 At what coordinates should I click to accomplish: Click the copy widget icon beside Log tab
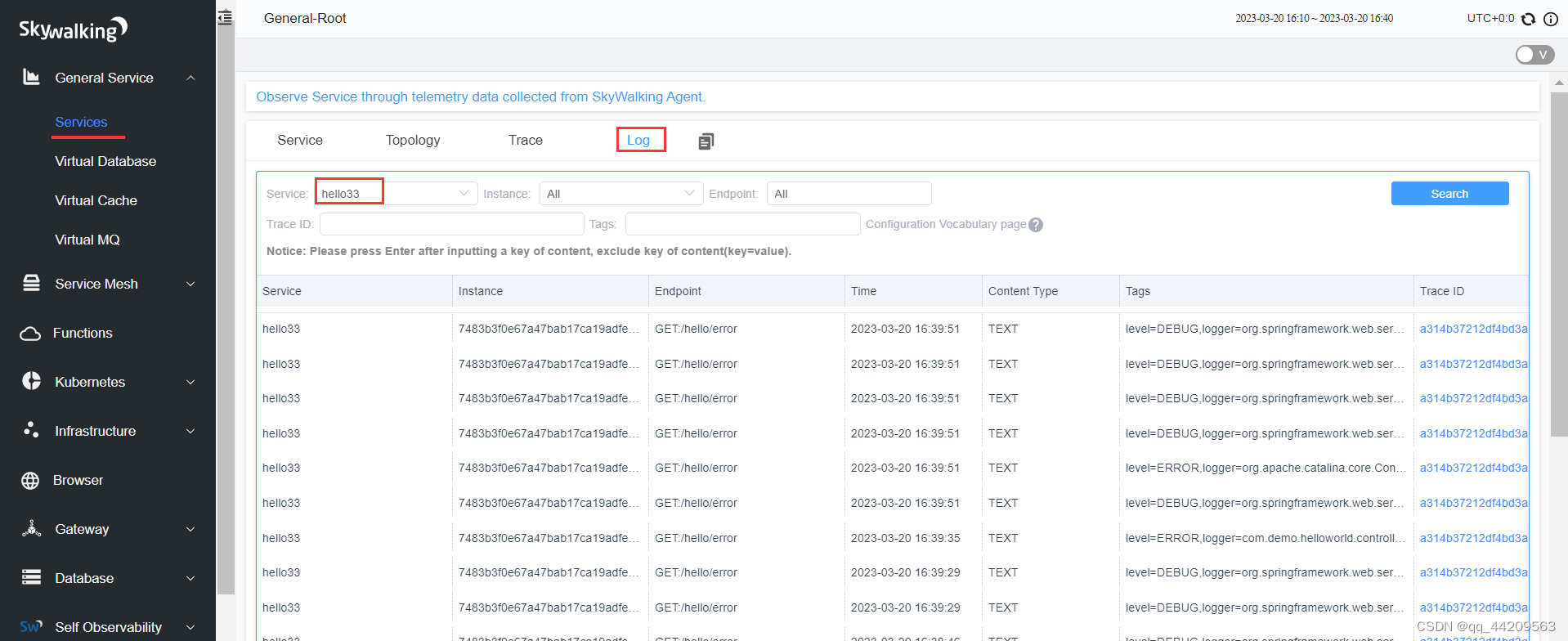click(706, 141)
